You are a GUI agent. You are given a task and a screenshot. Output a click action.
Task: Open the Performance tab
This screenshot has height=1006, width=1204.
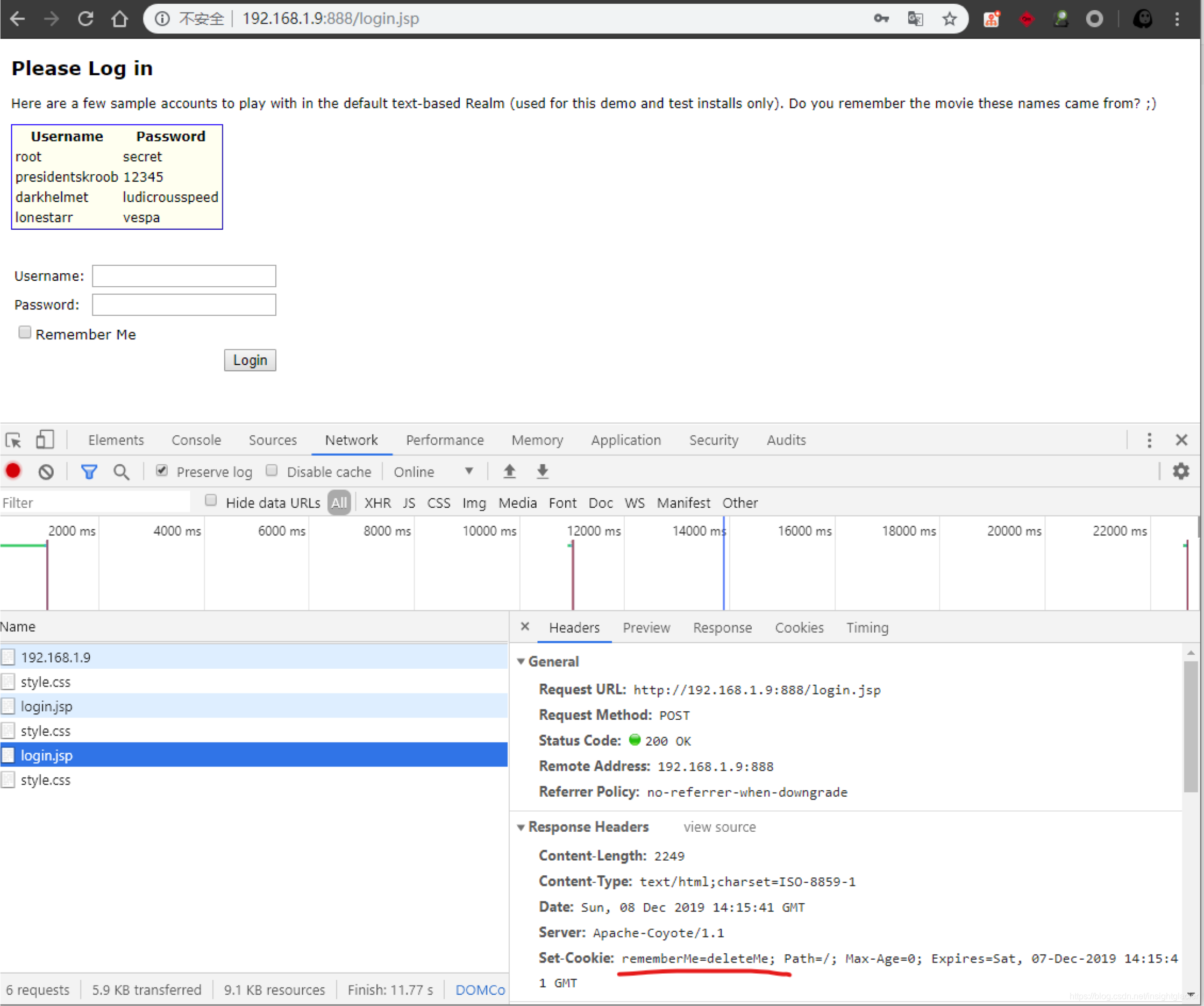[445, 440]
